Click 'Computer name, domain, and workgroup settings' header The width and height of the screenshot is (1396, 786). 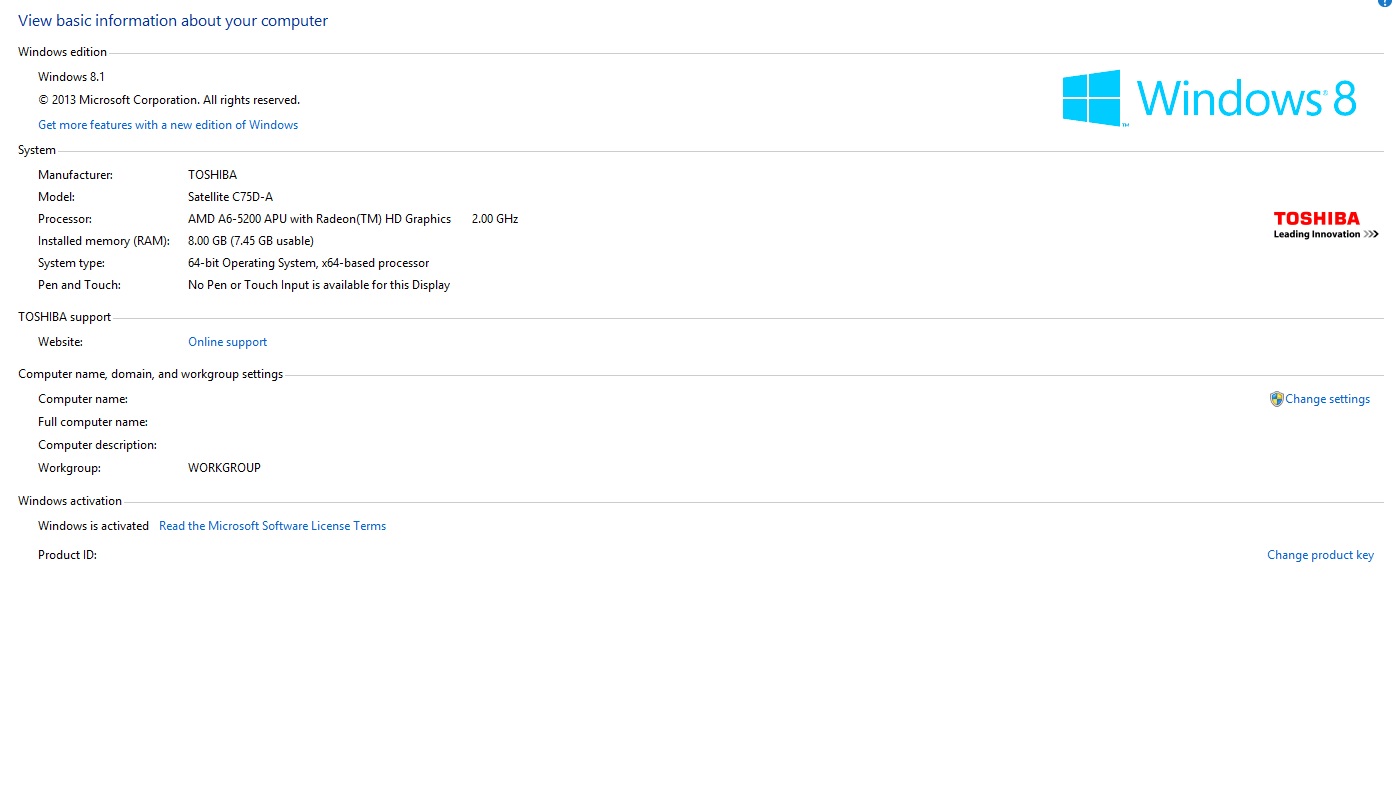click(x=150, y=374)
